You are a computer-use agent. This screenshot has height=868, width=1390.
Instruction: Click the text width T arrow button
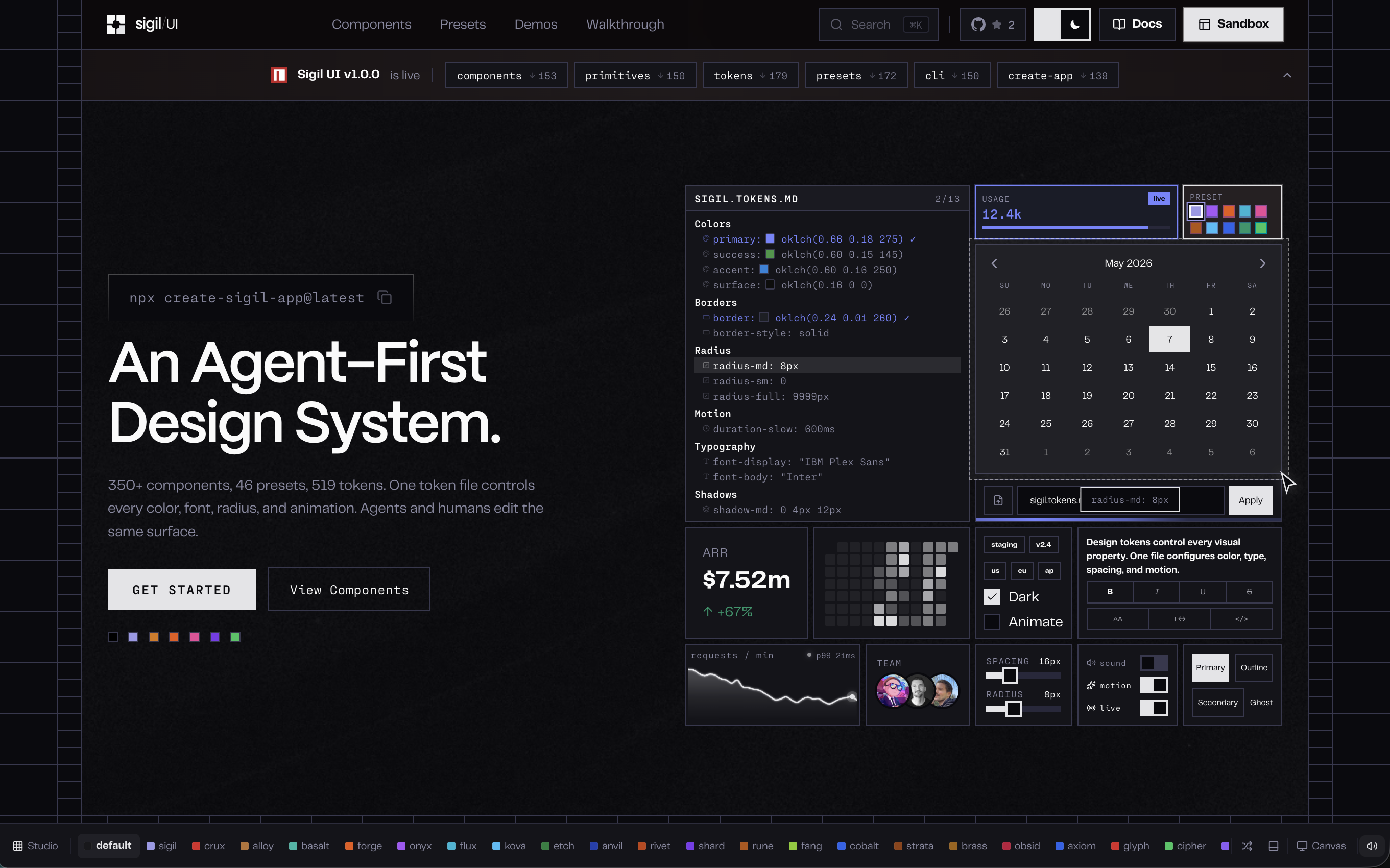tap(1179, 619)
